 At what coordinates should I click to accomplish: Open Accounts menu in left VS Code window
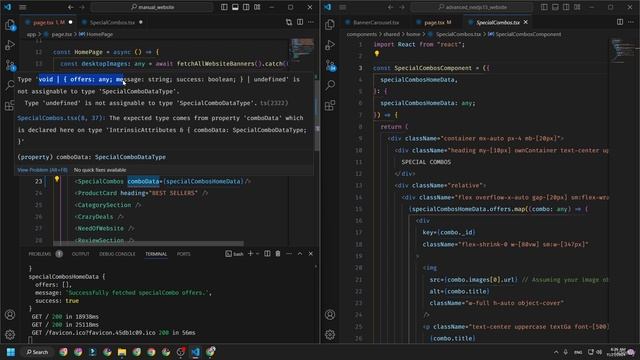tap(10, 315)
